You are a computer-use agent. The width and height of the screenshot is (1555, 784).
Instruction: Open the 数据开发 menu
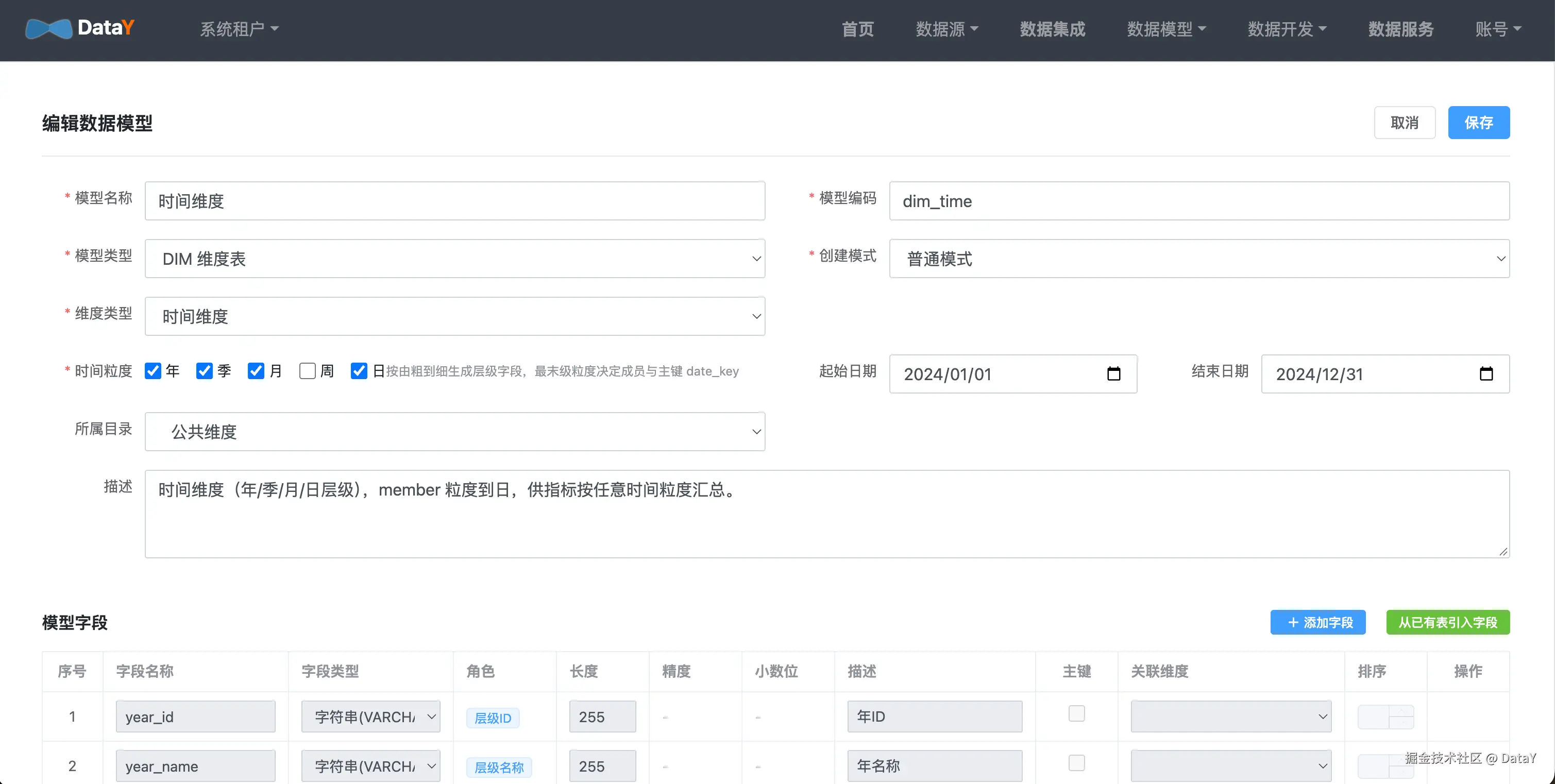(x=1287, y=29)
